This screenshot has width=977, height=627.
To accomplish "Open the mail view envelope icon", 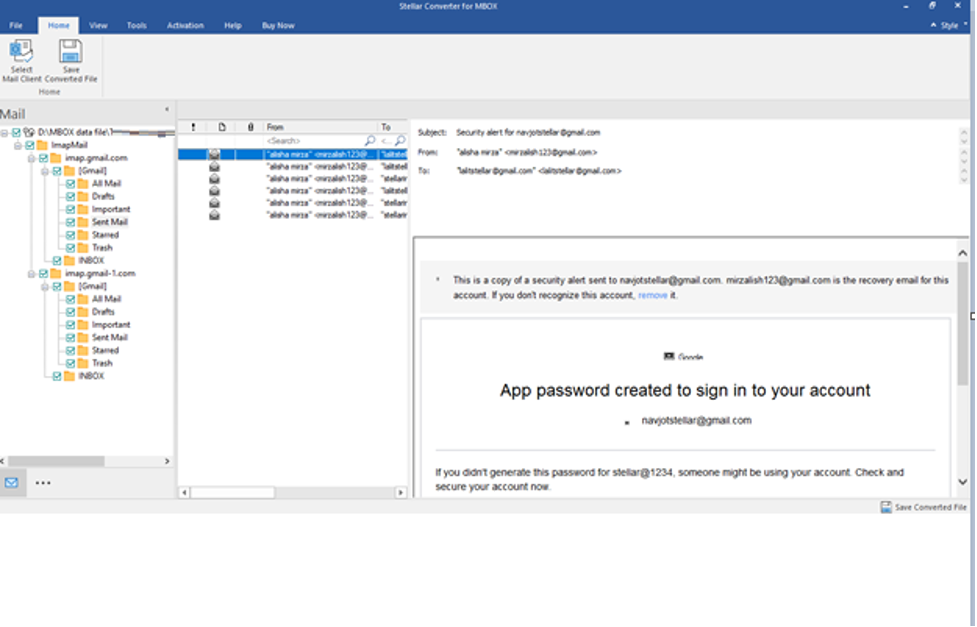I will [x=12, y=483].
